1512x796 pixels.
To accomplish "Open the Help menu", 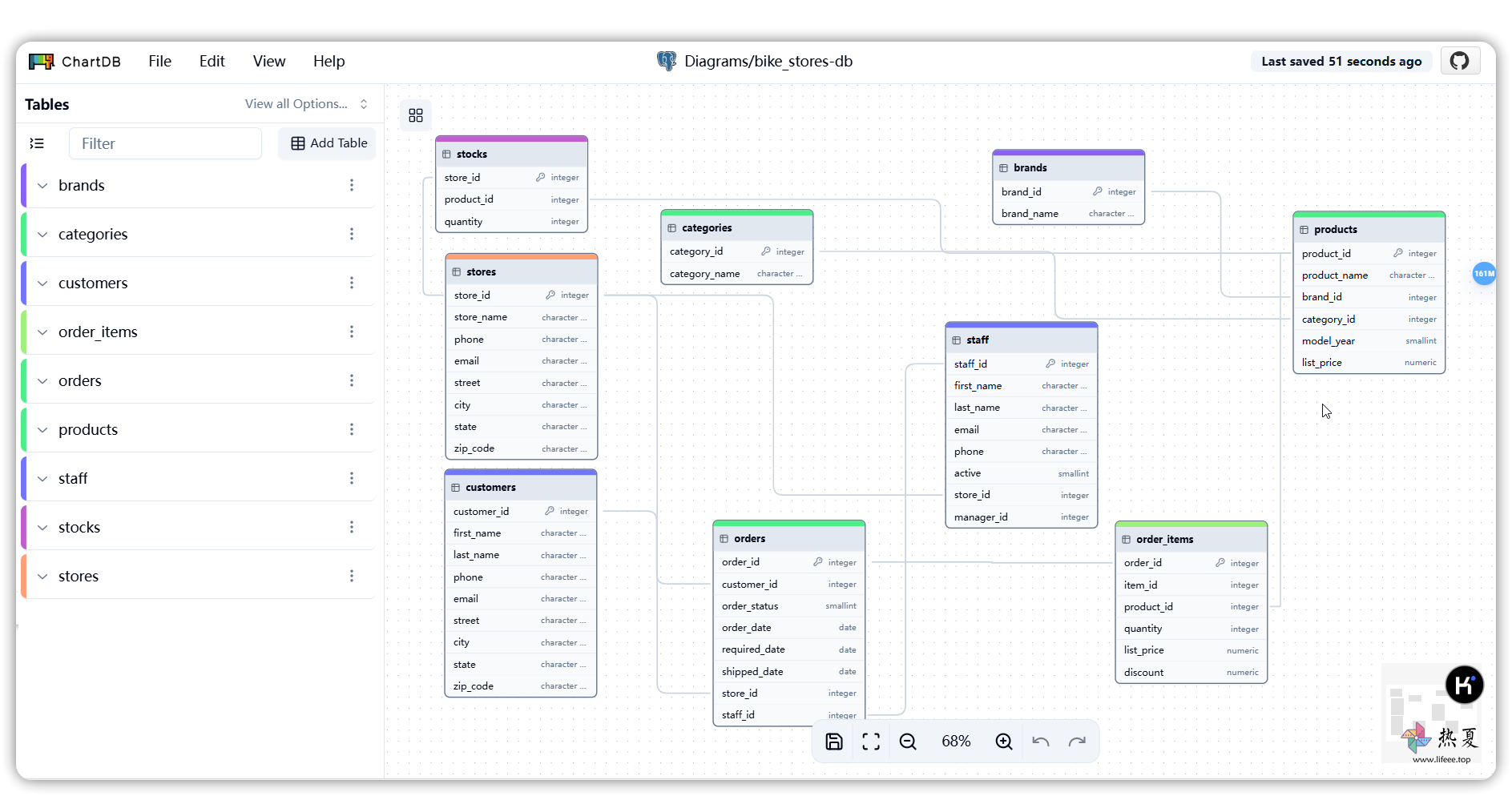I will point(329,61).
